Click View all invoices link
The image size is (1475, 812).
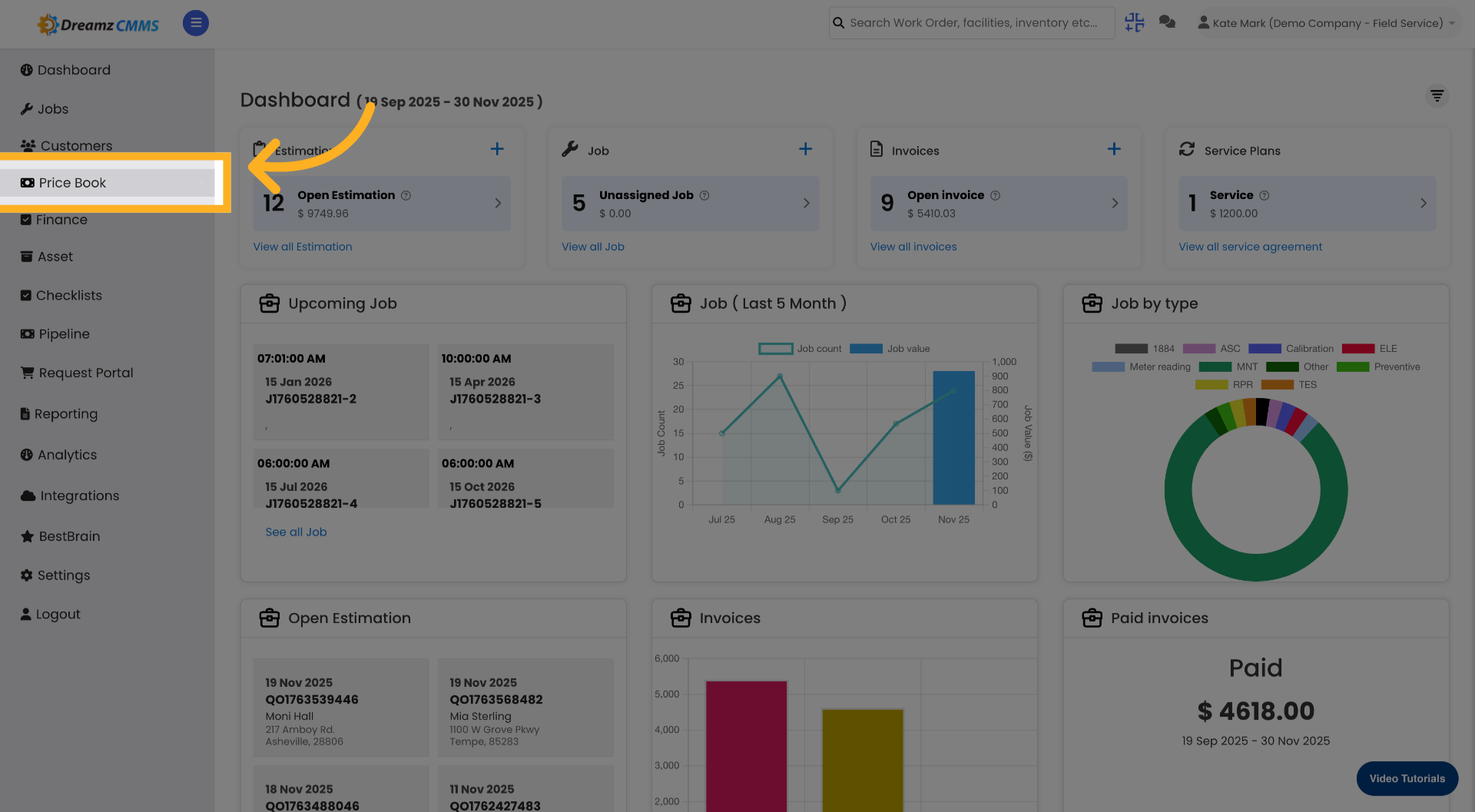click(x=913, y=247)
